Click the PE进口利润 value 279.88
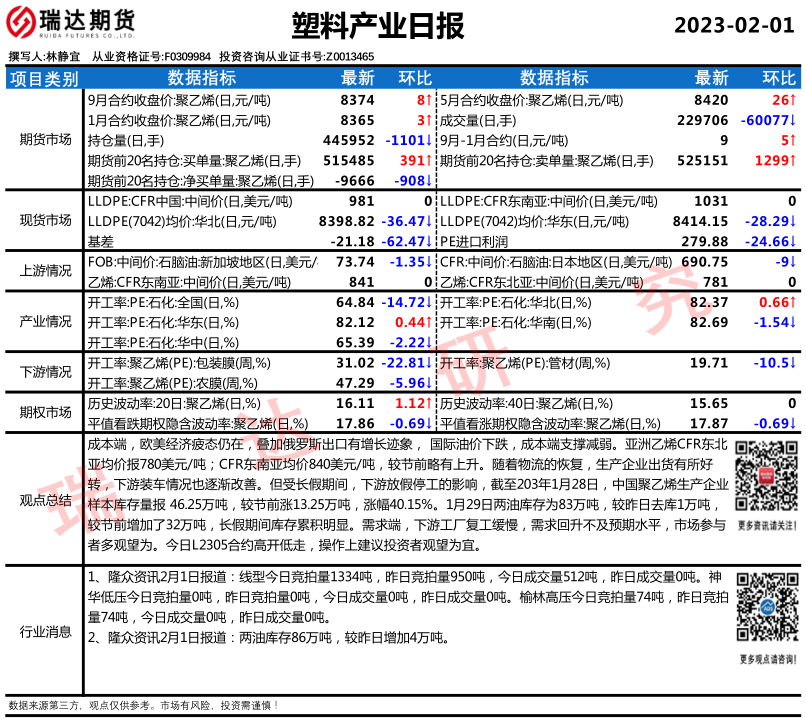 704,241
